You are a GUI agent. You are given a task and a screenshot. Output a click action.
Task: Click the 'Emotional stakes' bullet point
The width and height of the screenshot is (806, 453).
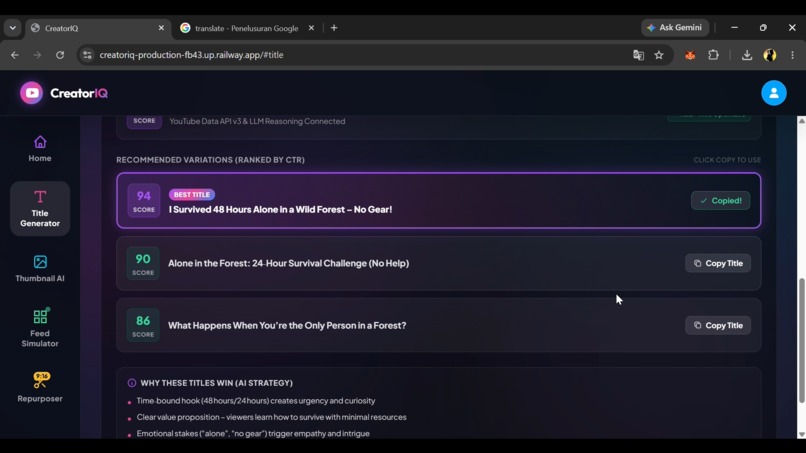[253, 433]
